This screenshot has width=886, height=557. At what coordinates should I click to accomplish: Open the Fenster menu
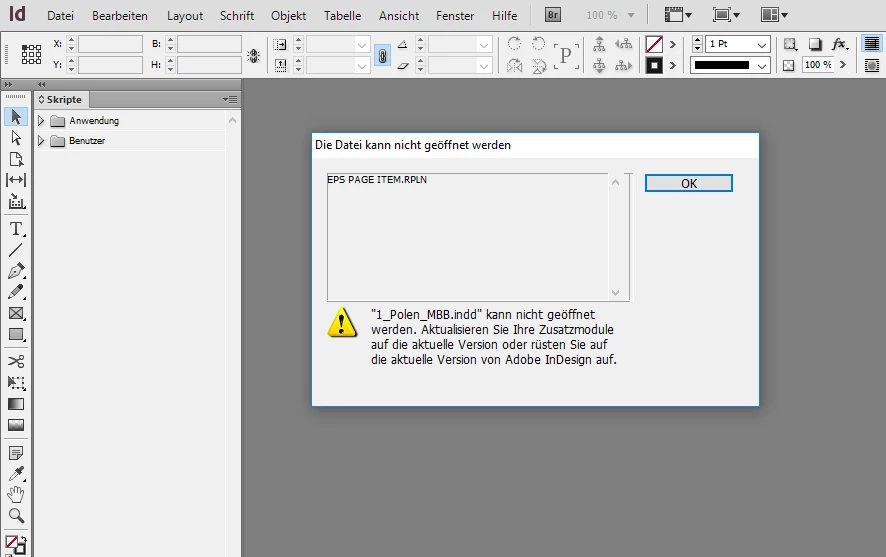[455, 16]
